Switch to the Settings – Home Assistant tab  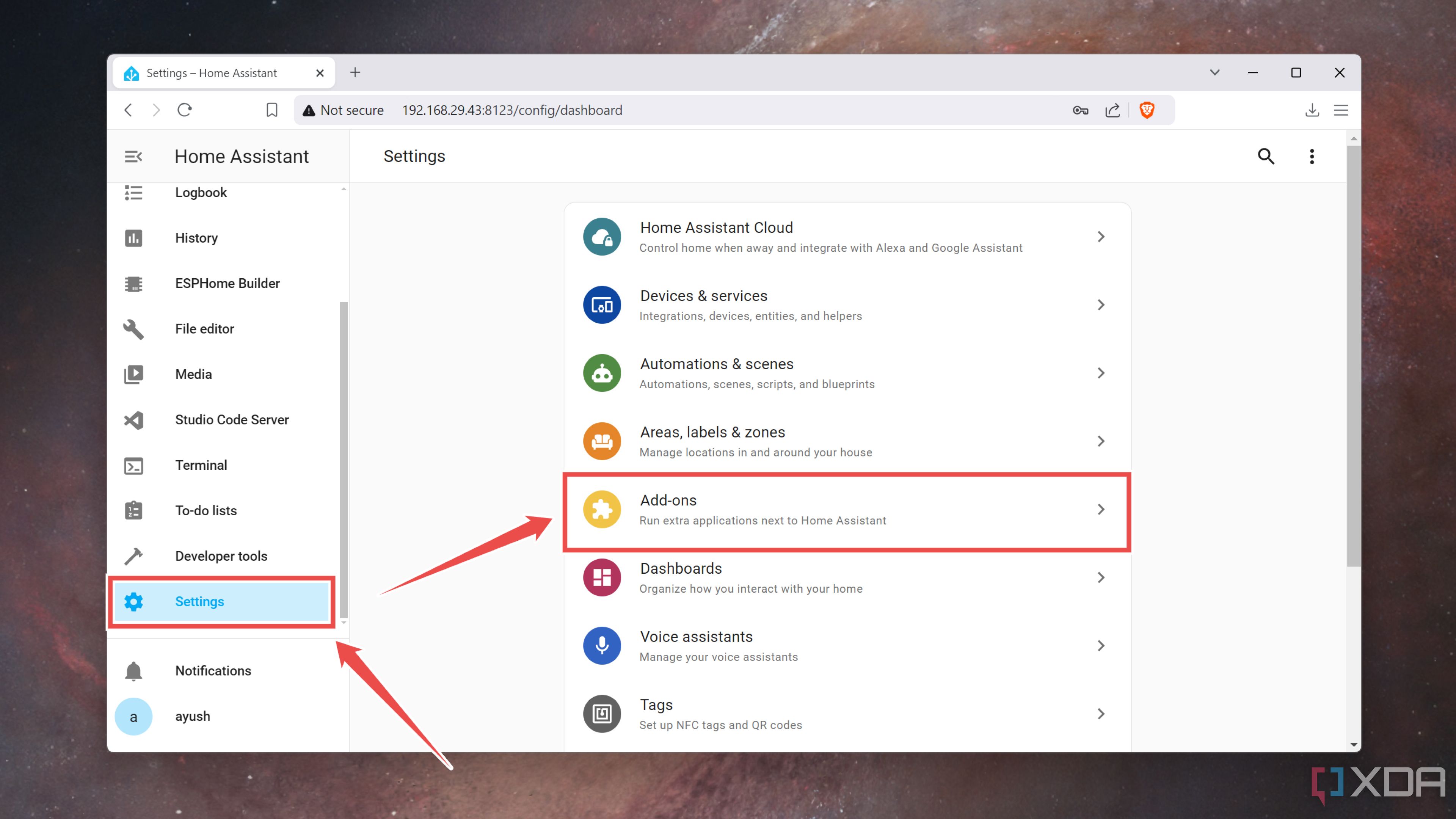coord(224,73)
